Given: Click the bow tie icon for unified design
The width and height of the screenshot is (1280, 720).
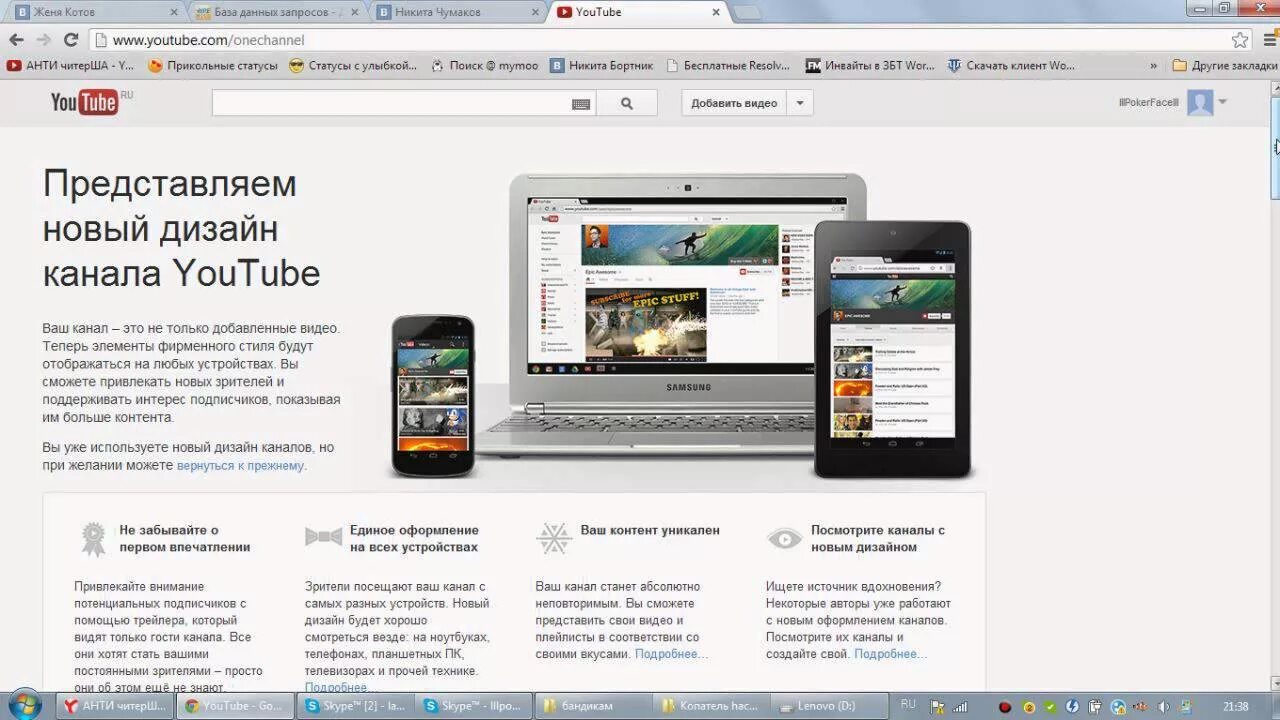Looking at the screenshot, I should pos(323,537).
